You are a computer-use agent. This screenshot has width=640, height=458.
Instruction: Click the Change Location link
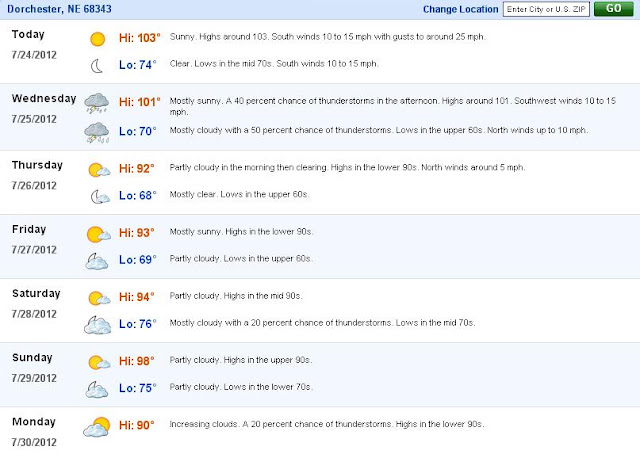click(460, 9)
